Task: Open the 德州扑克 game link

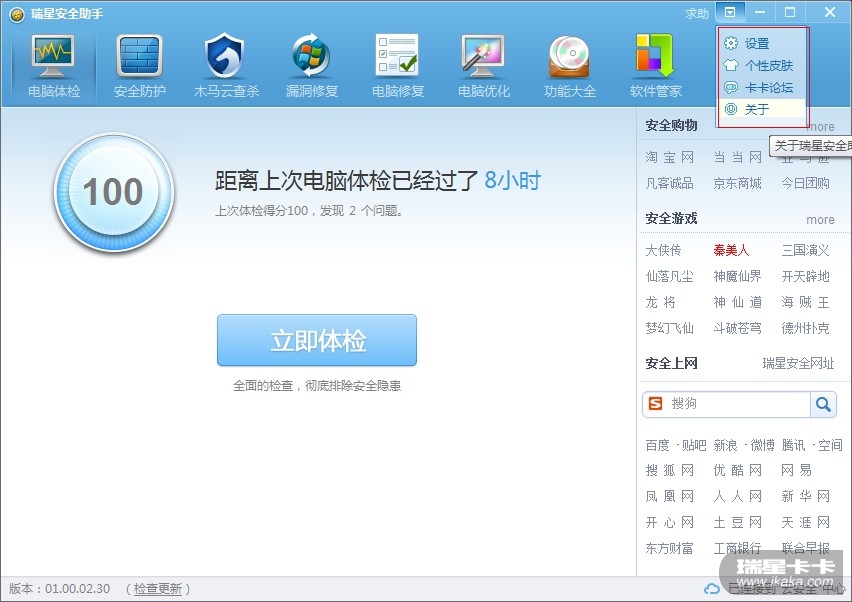Action: (x=805, y=328)
